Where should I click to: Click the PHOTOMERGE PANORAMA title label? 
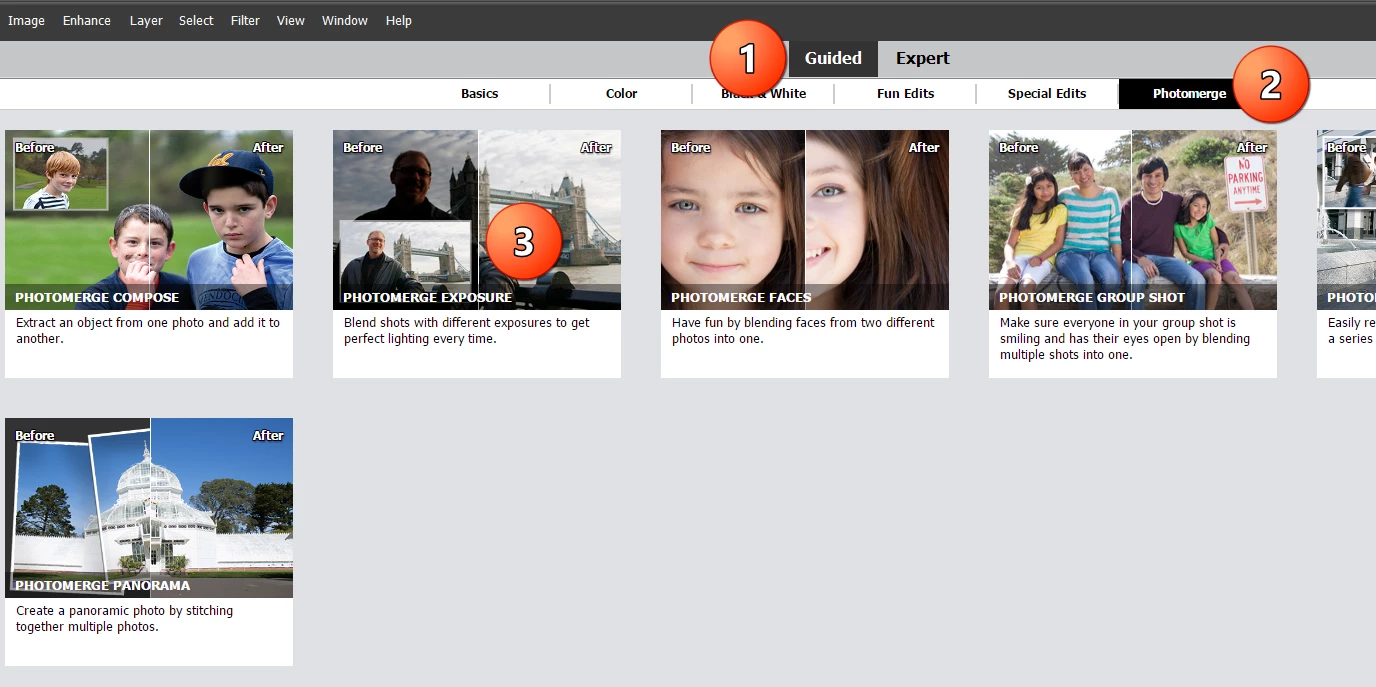pos(102,585)
